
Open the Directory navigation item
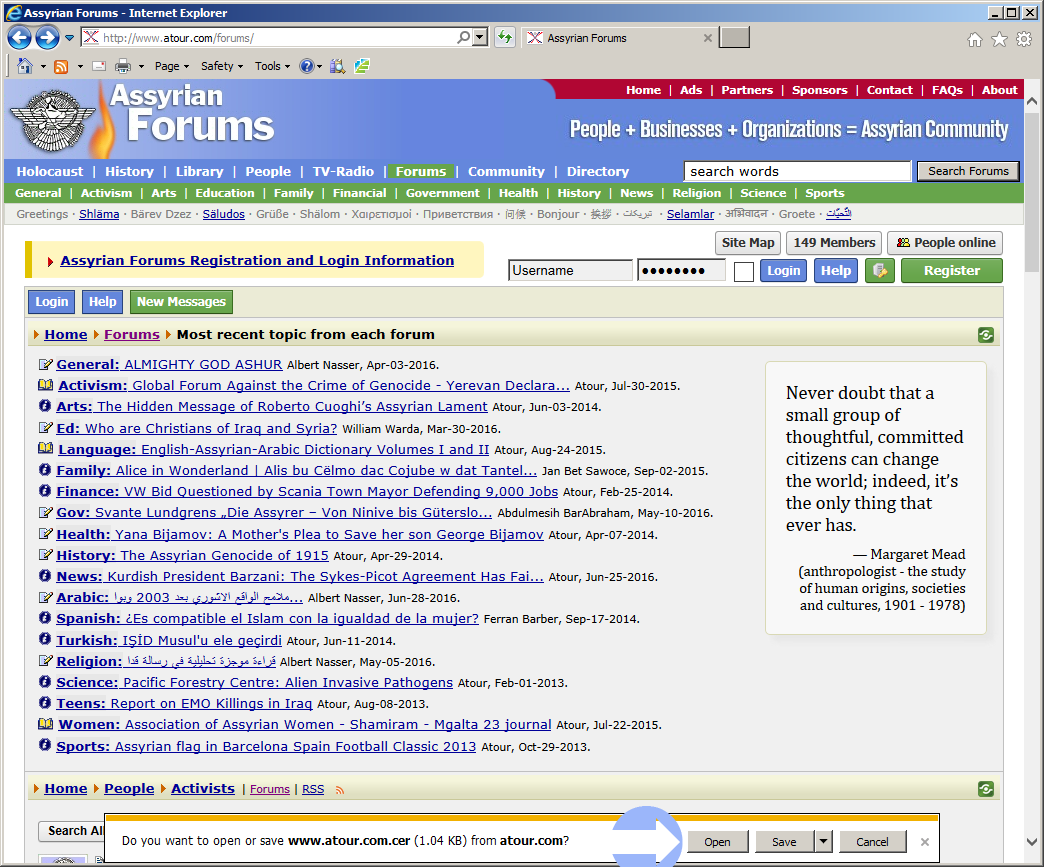(x=598, y=171)
